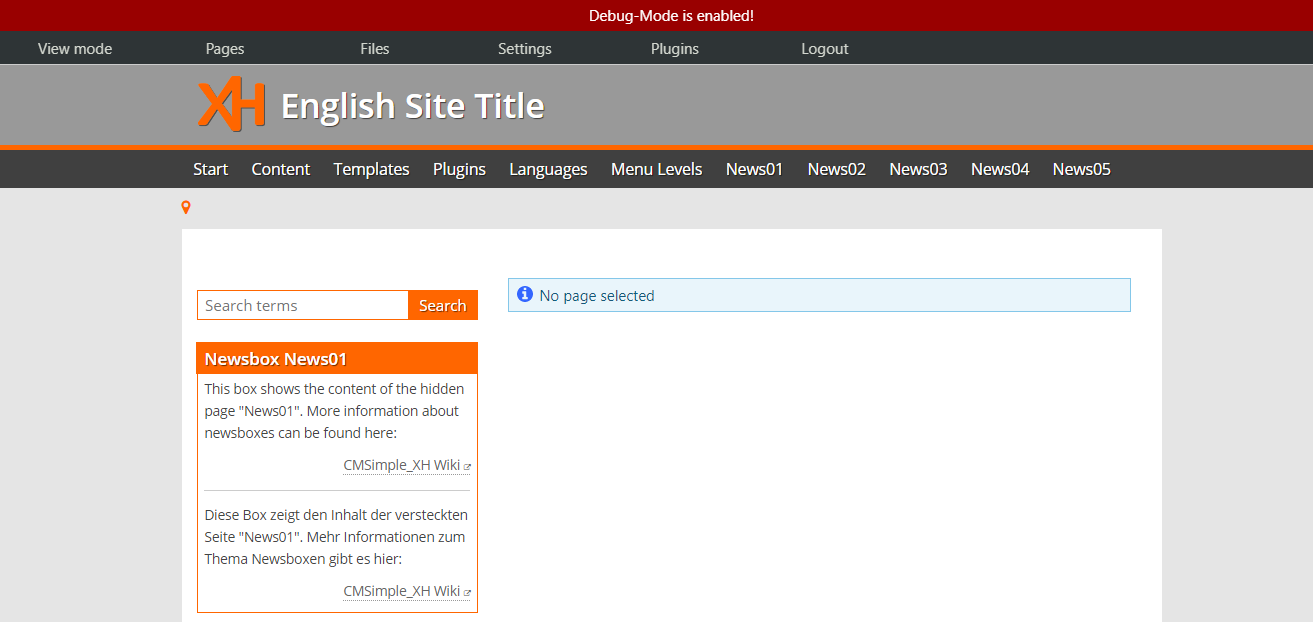Open the Content navigation item

(281, 169)
